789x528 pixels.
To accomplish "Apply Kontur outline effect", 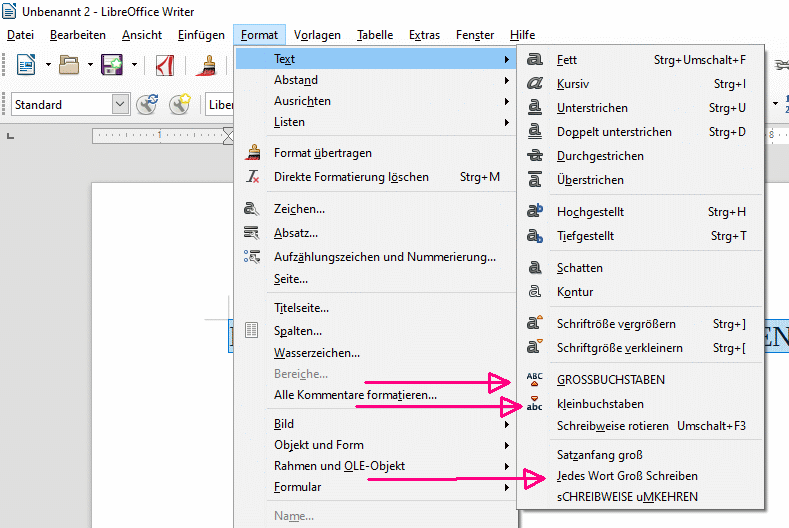I will (641, 292).
